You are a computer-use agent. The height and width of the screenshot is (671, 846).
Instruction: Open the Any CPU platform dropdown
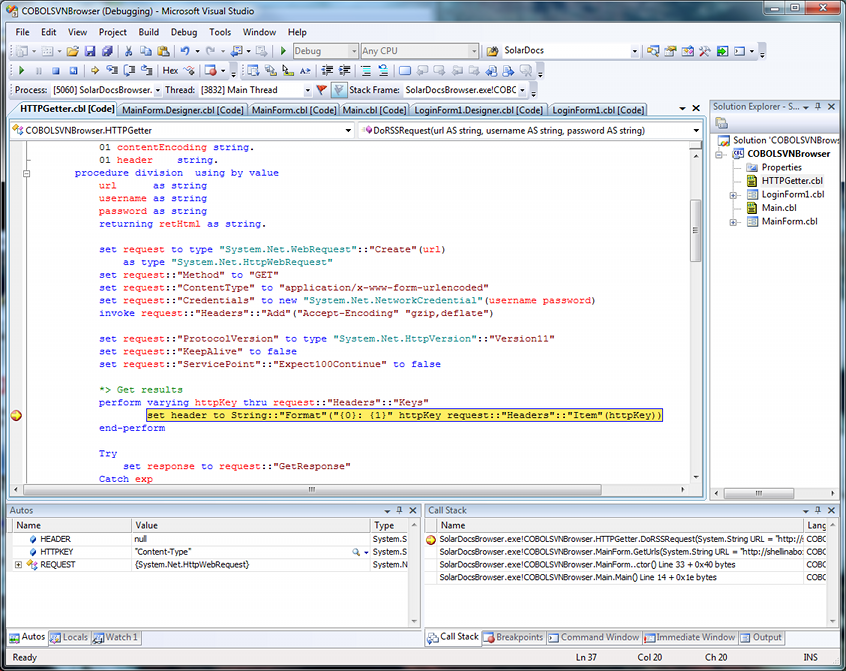point(474,51)
